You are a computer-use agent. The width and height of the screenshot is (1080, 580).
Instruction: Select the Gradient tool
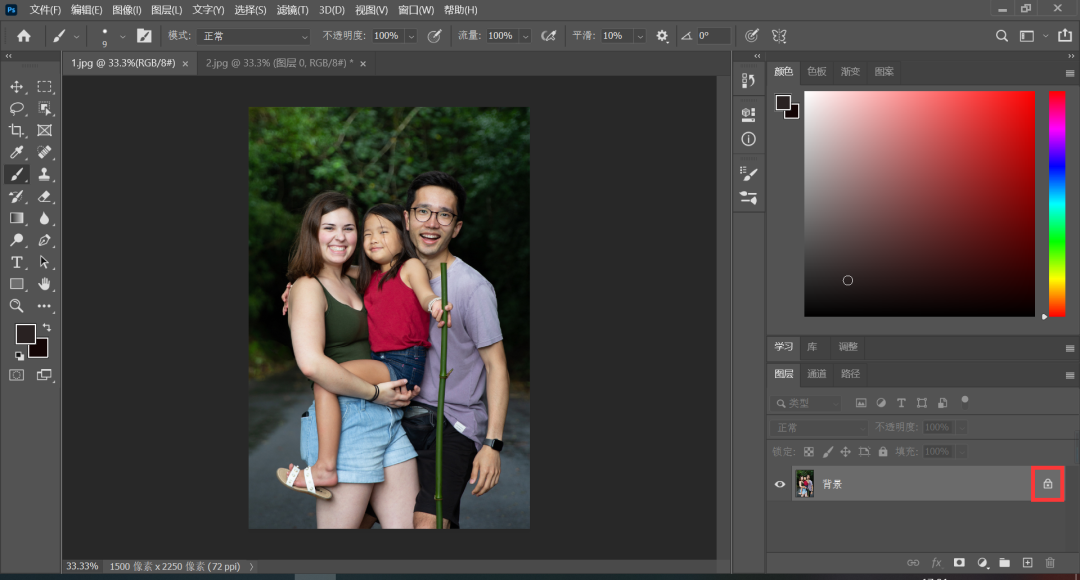(x=17, y=218)
